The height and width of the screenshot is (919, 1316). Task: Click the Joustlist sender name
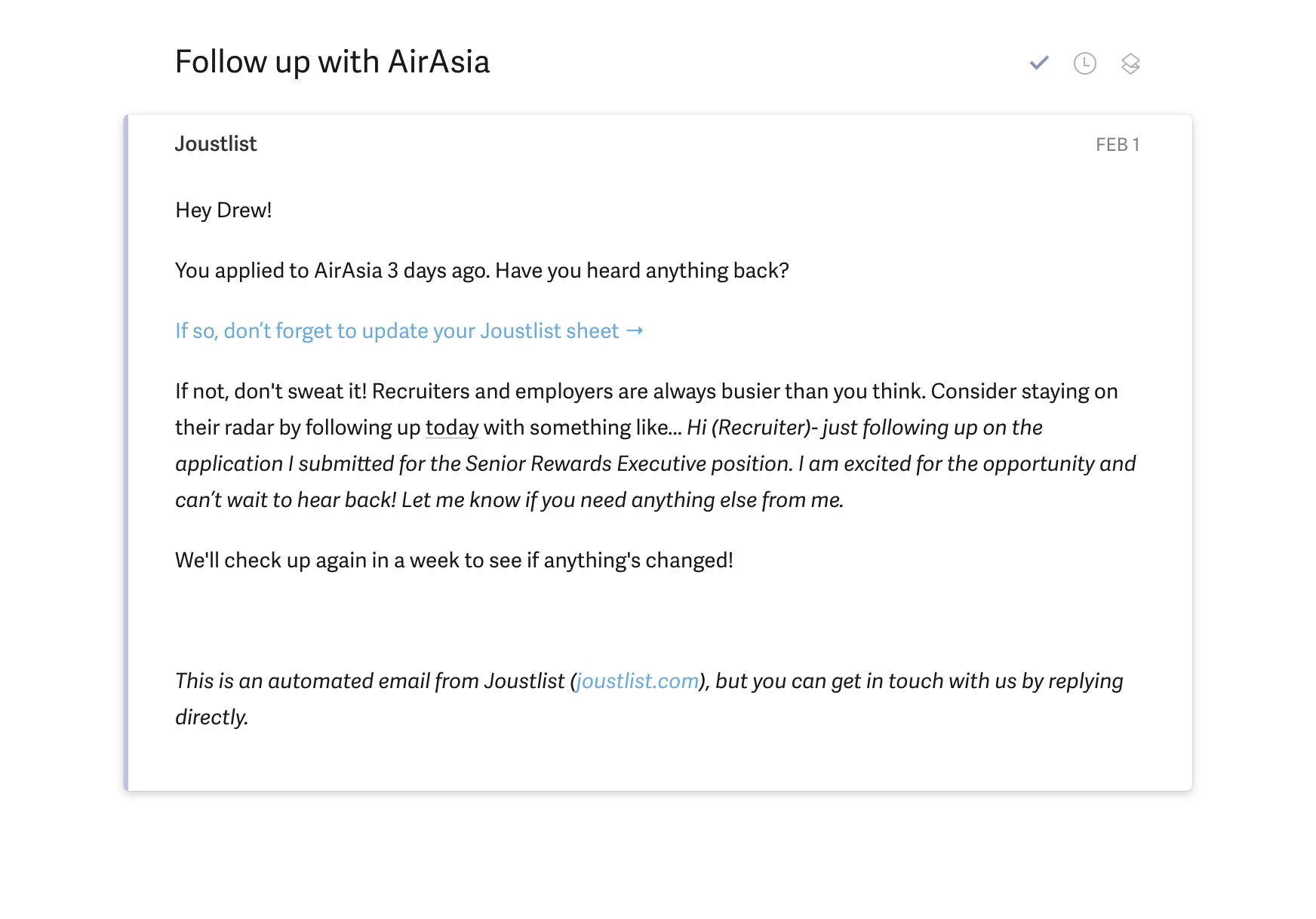click(216, 144)
